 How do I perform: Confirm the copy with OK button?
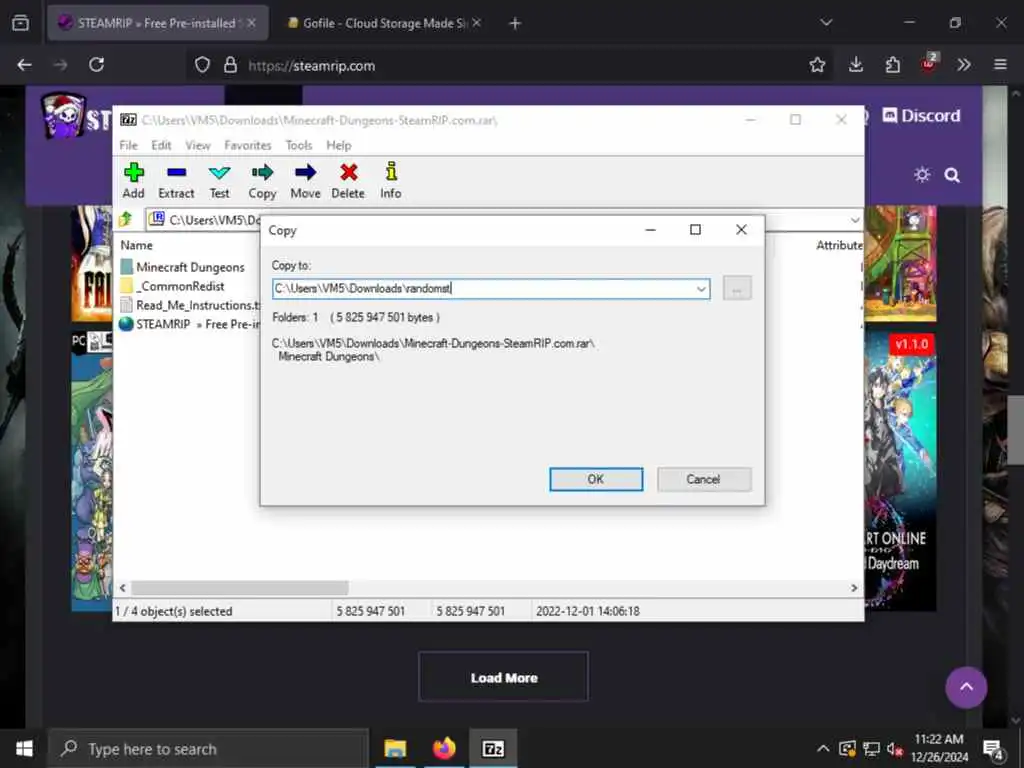coord(596,479)
